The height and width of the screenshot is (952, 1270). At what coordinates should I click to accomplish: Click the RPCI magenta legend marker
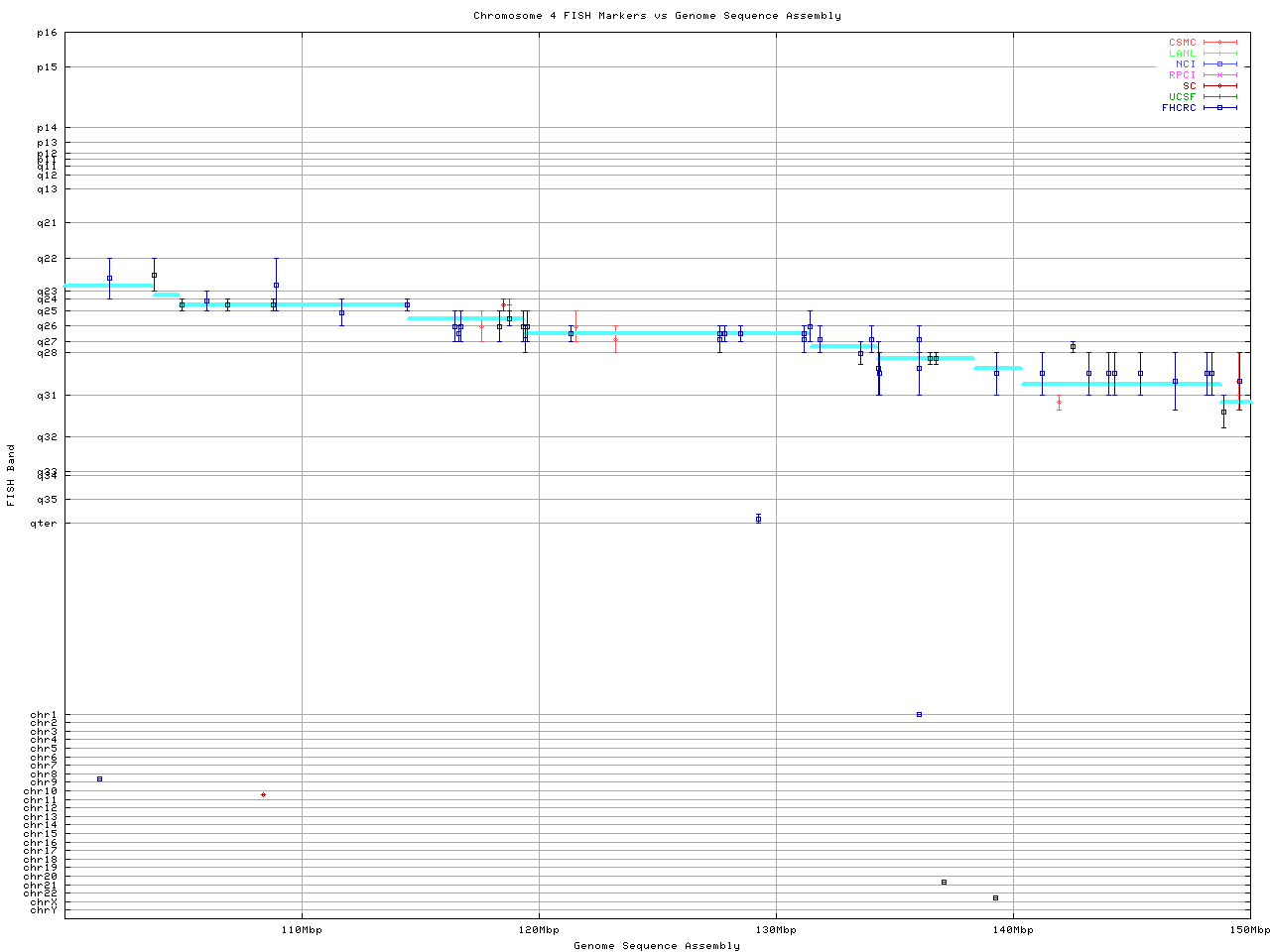(x=1219, y=75)
